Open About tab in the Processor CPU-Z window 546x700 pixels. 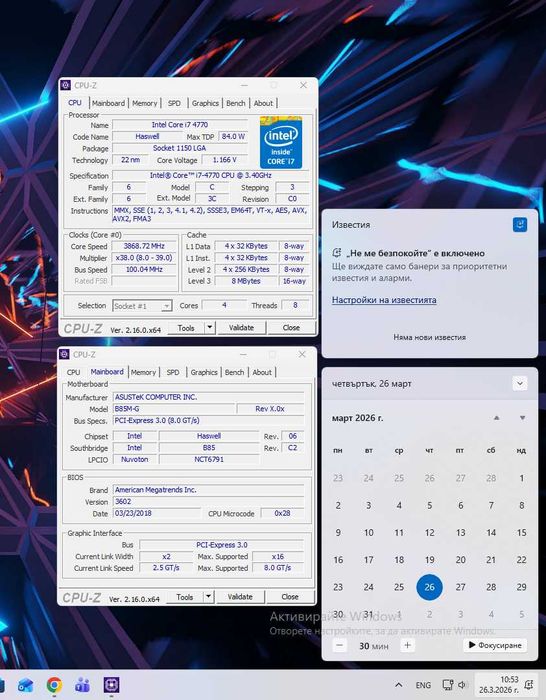[263, 103]
